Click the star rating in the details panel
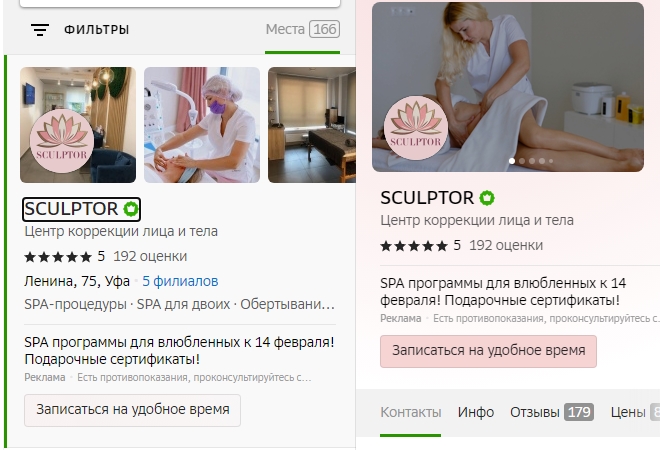Image resolution: width=660 pixels, height=450 pixels. [414, 246]
